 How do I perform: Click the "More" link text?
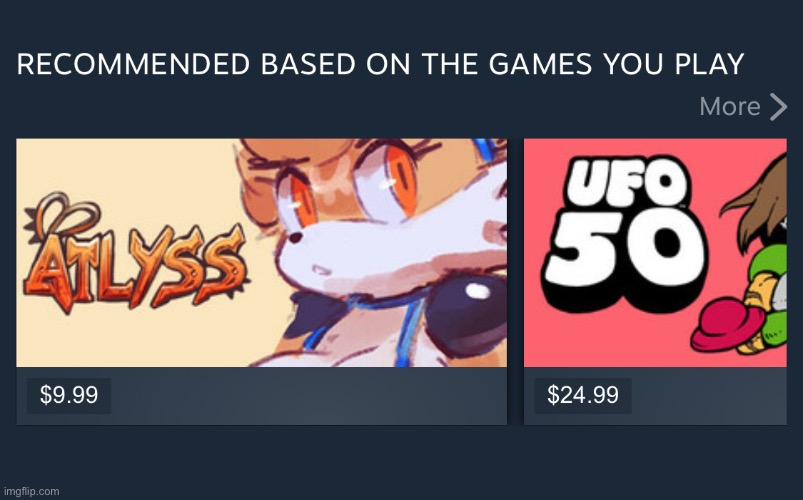[730, 107]
